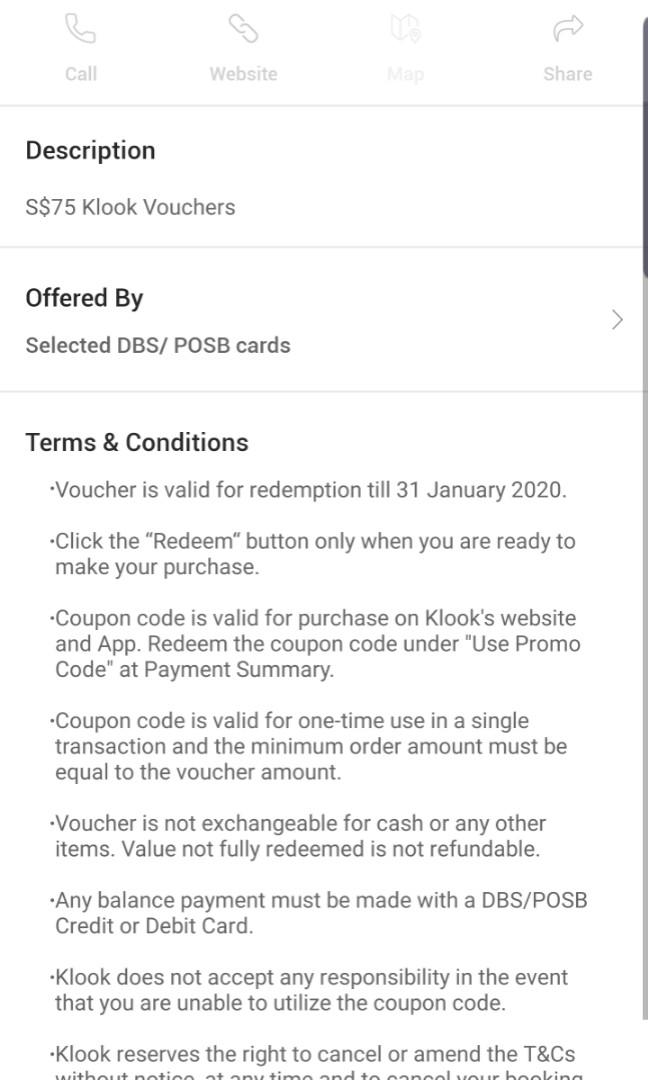Select the 'Website' text label
The height and width of the screenshot is (1080, 648).
(x=243, y=73)
